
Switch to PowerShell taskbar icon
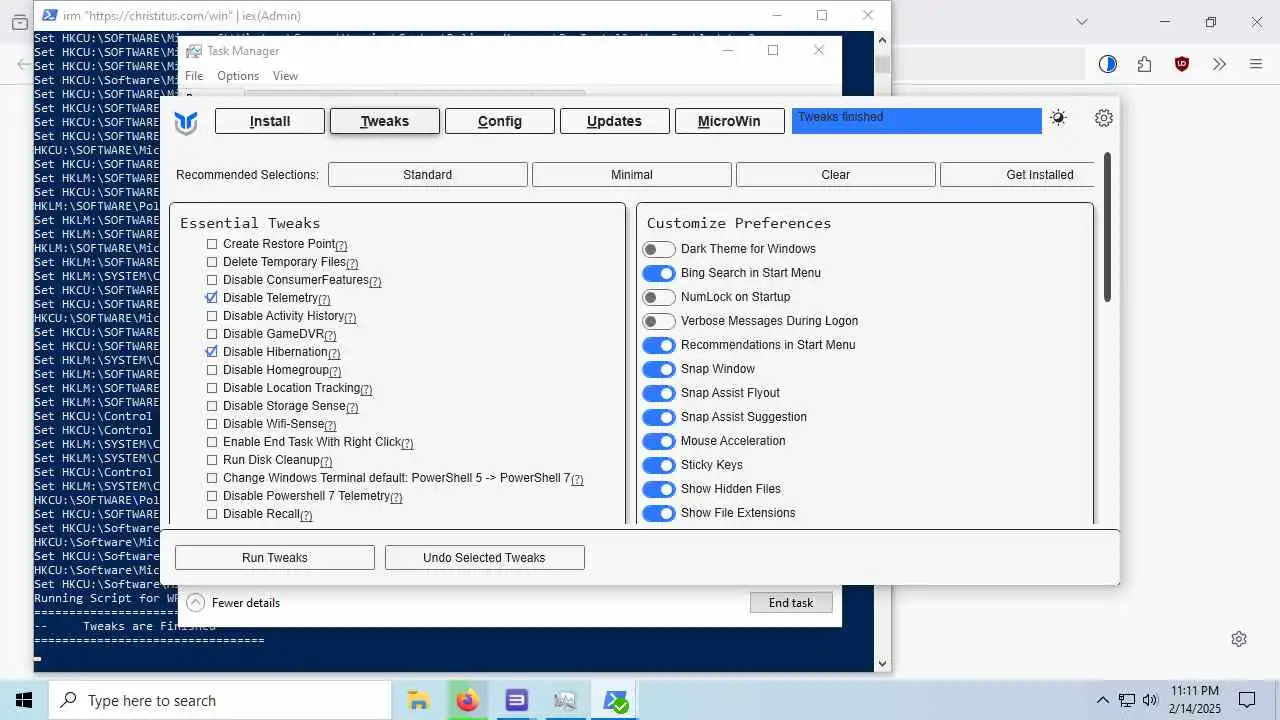pos(615,700)
